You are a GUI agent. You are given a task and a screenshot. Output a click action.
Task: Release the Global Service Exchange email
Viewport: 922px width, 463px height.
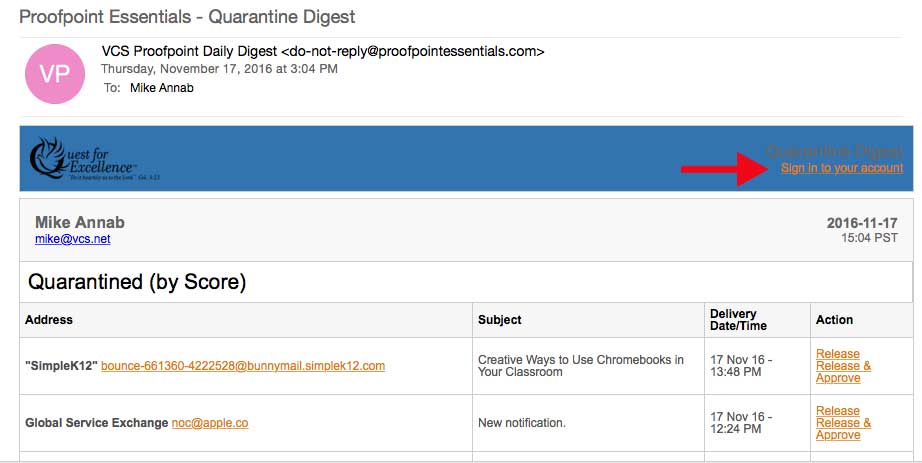pos(837,411)
